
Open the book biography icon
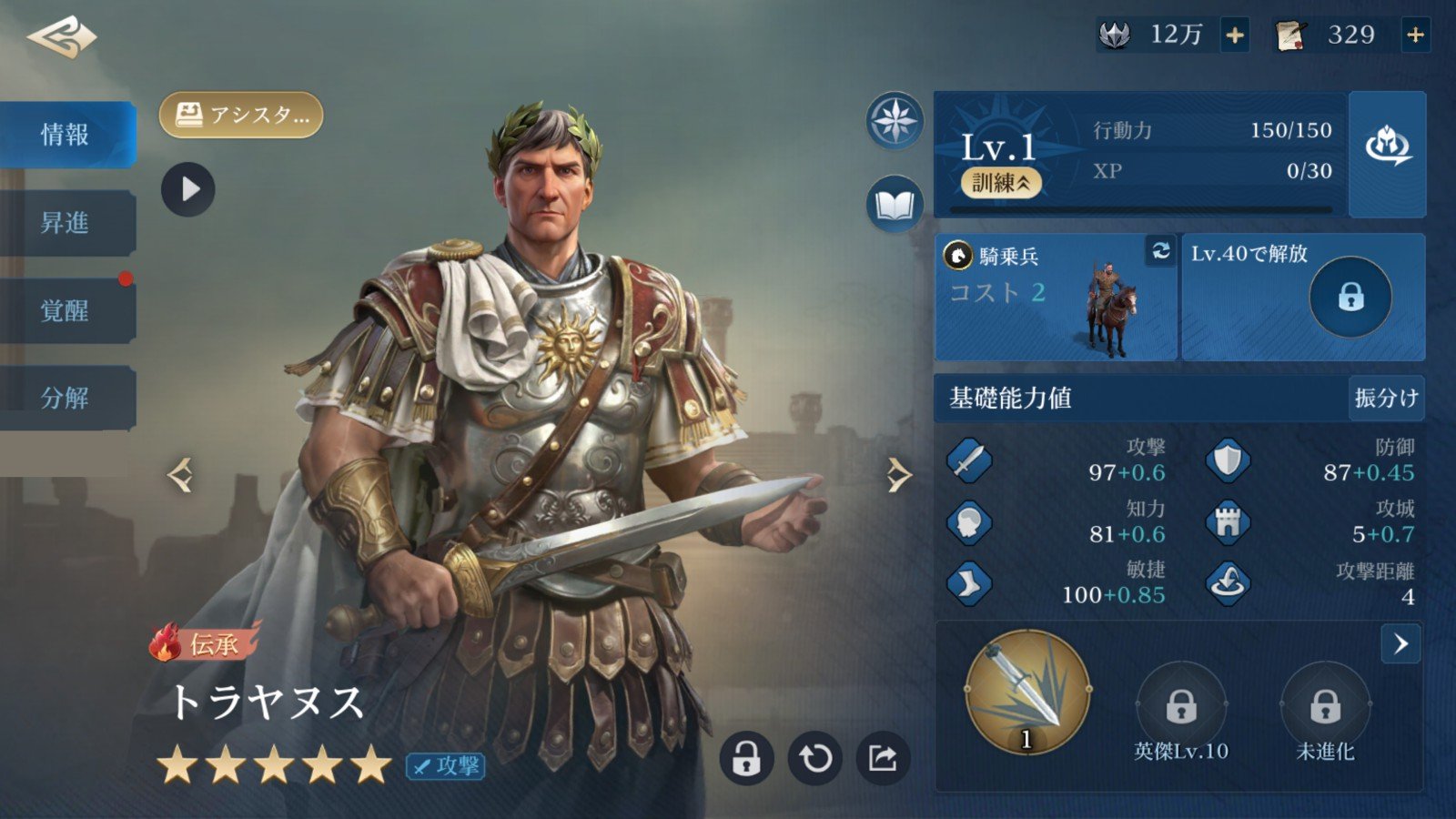895,205
